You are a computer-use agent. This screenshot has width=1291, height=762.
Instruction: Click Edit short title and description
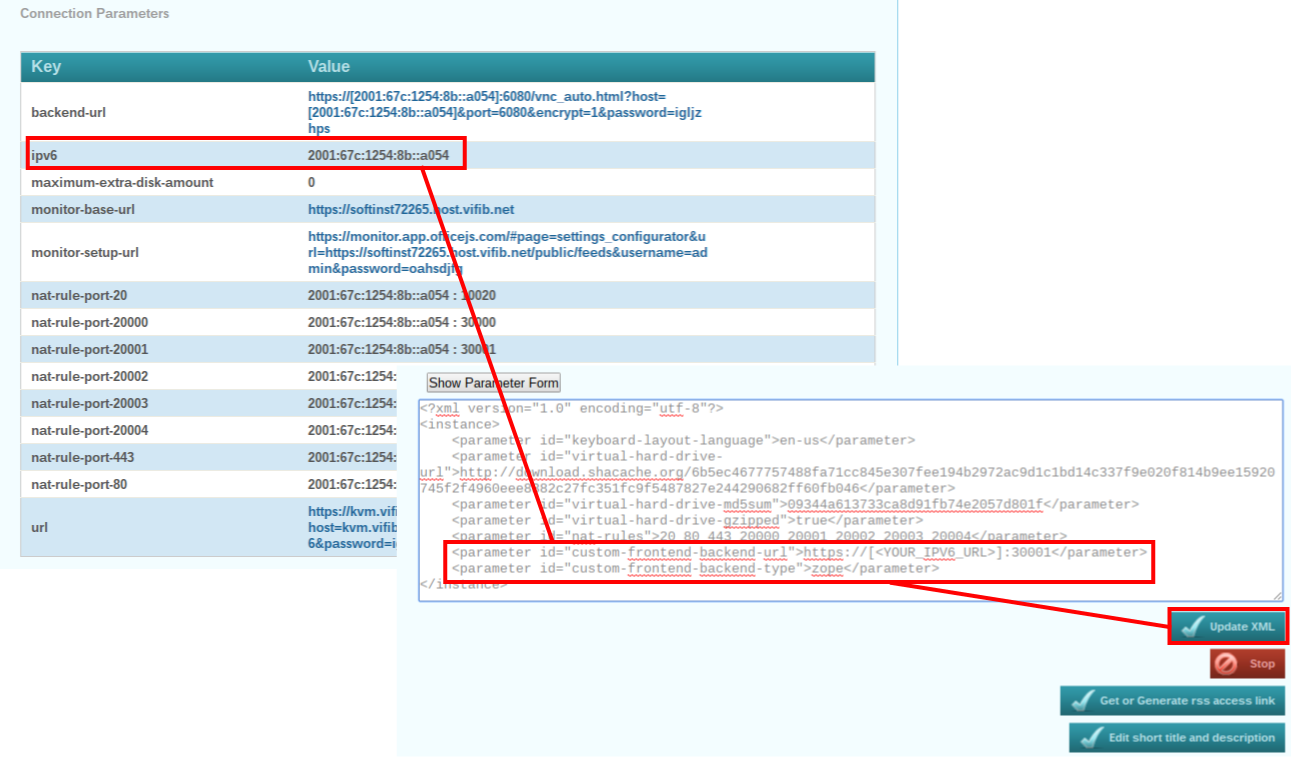(x=1177, y=737)
